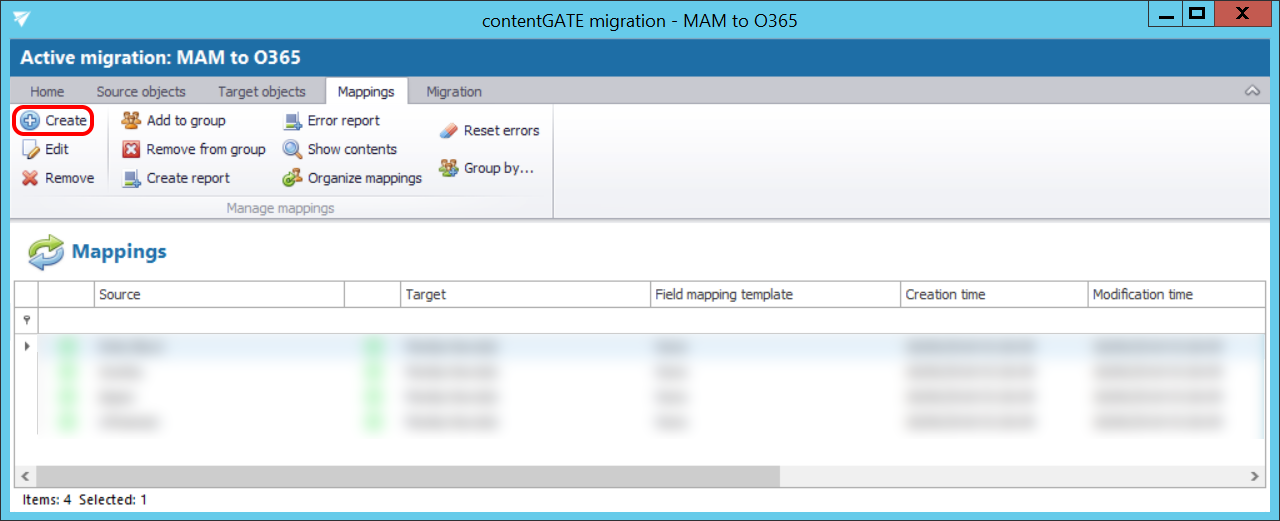Go to the Target objects tab
The height and width of the screenshot is (521, 1280).
point(262,91)
